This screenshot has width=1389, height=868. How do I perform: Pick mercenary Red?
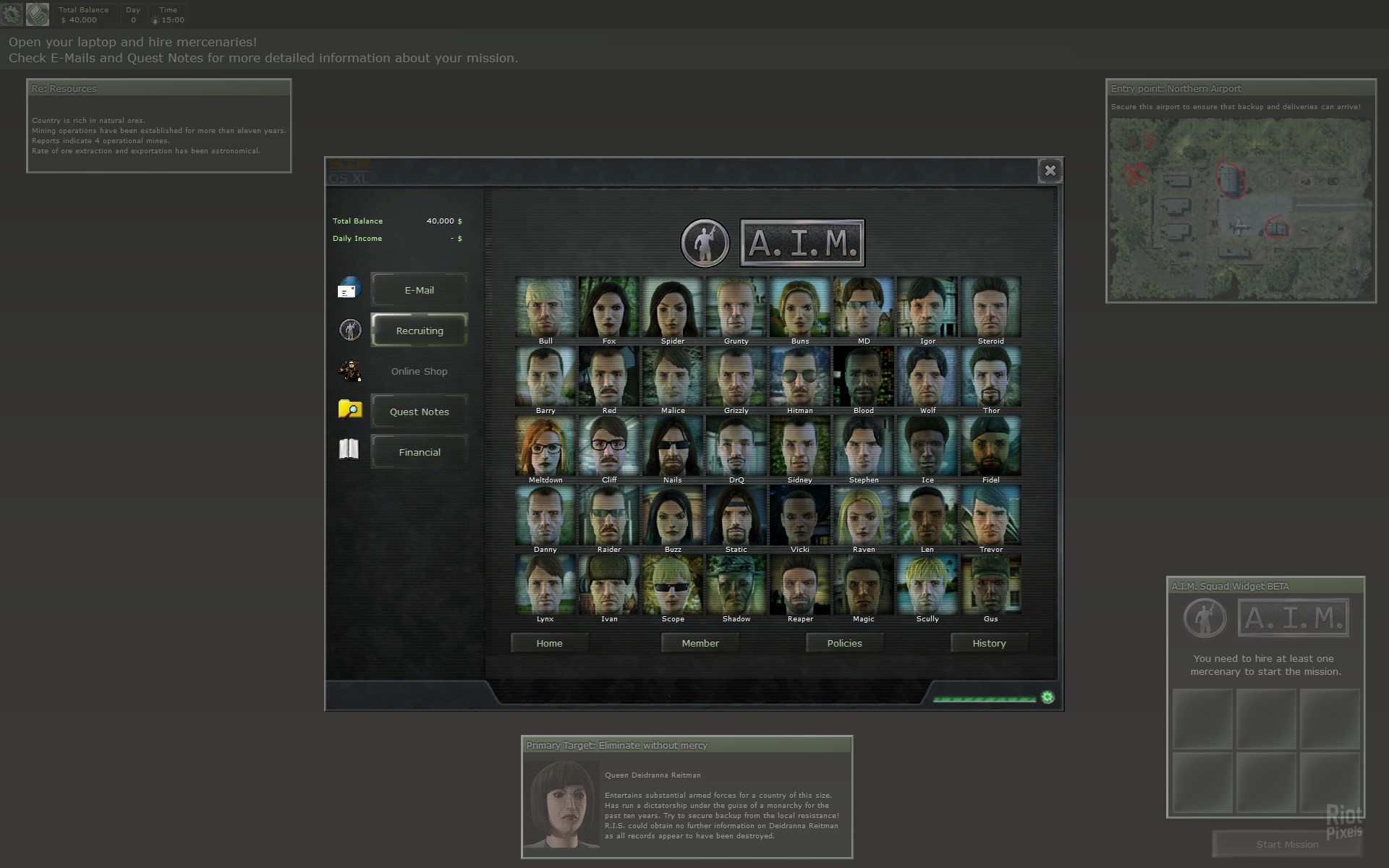tap(609, 376)
